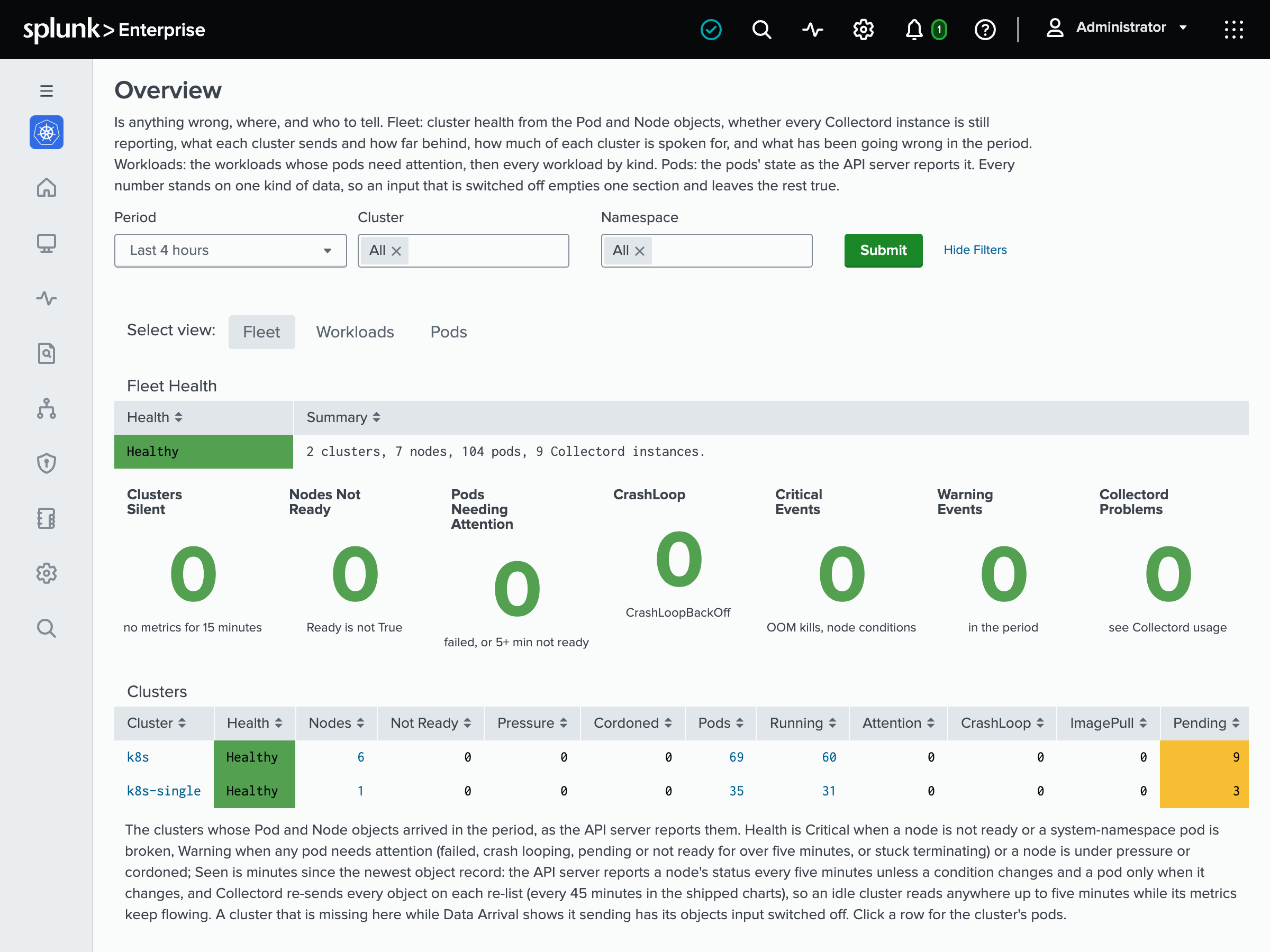Viewport: 1270px width, 952px height.
Task: Open the activity pulse sidebar icon
Action: 47,298
